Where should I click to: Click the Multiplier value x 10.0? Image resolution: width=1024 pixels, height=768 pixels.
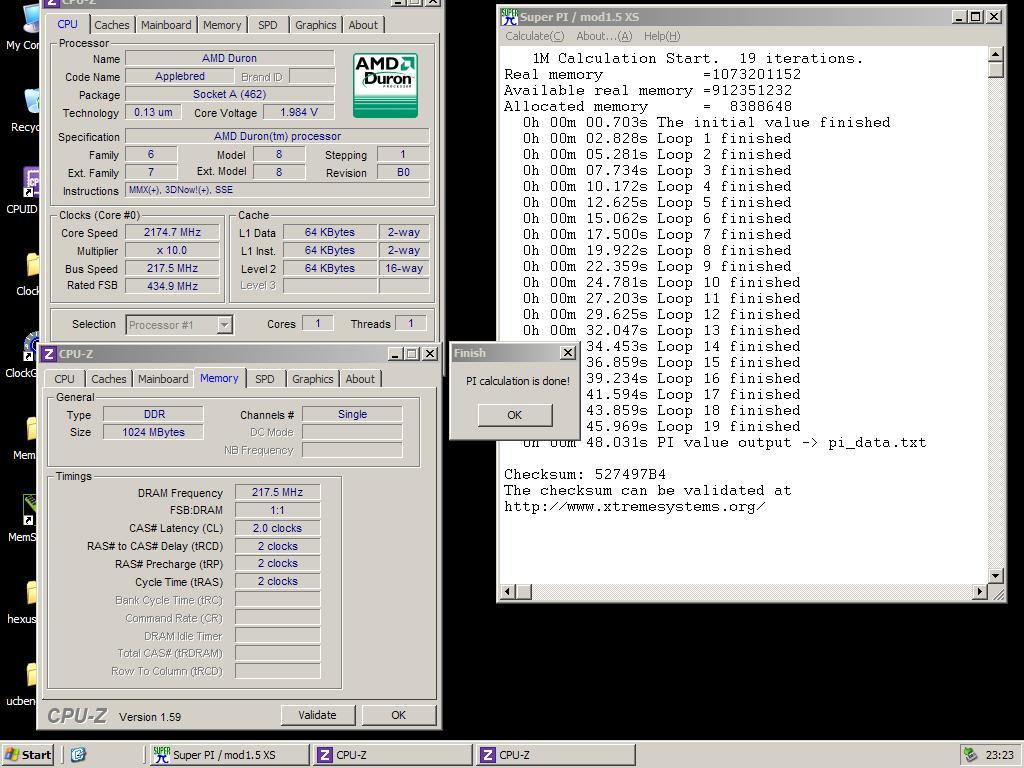[172, 250]
